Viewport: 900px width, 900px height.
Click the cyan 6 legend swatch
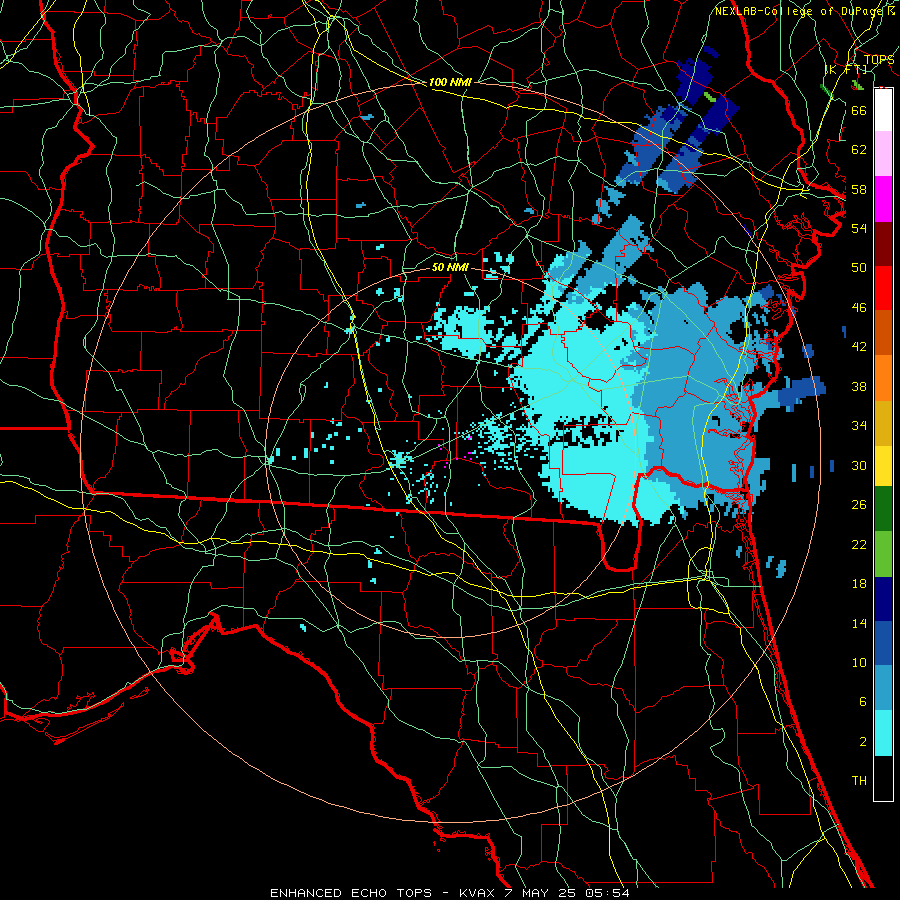[x=883, y=733]
